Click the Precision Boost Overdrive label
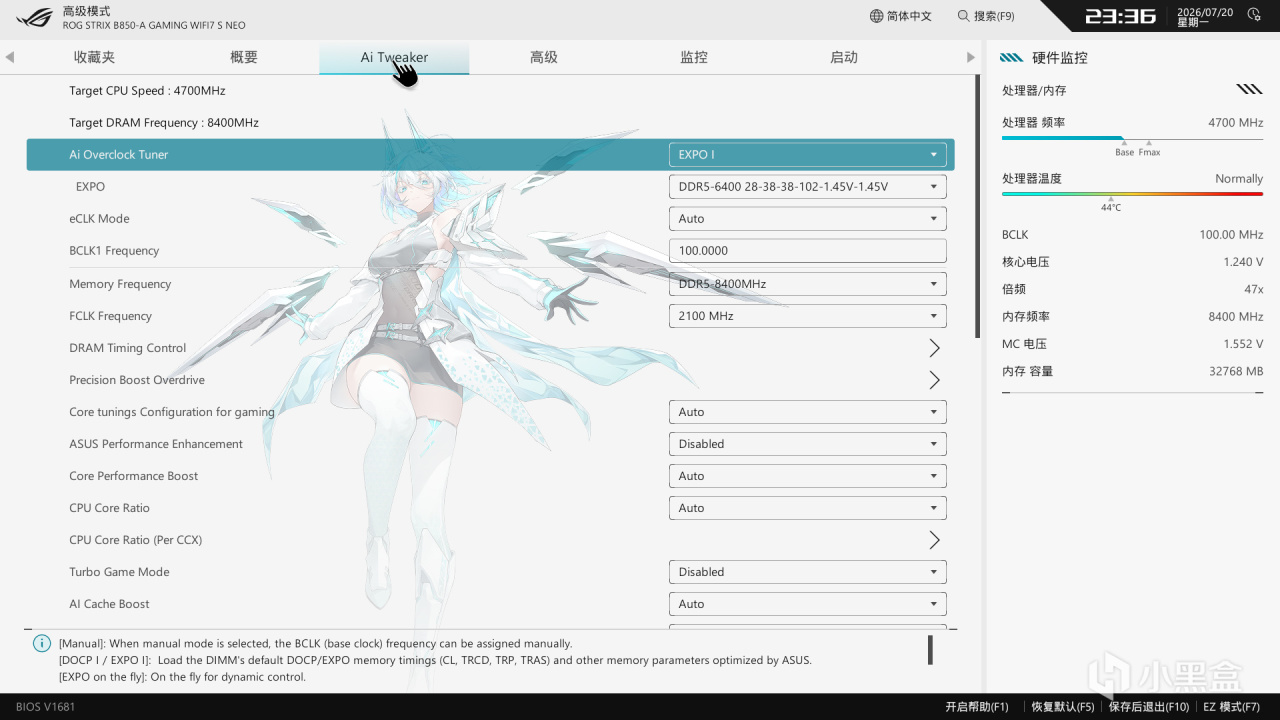Image resolution: width=1280 pixels, height=720 pixels. pyautogui.click(x=137, y=380)
